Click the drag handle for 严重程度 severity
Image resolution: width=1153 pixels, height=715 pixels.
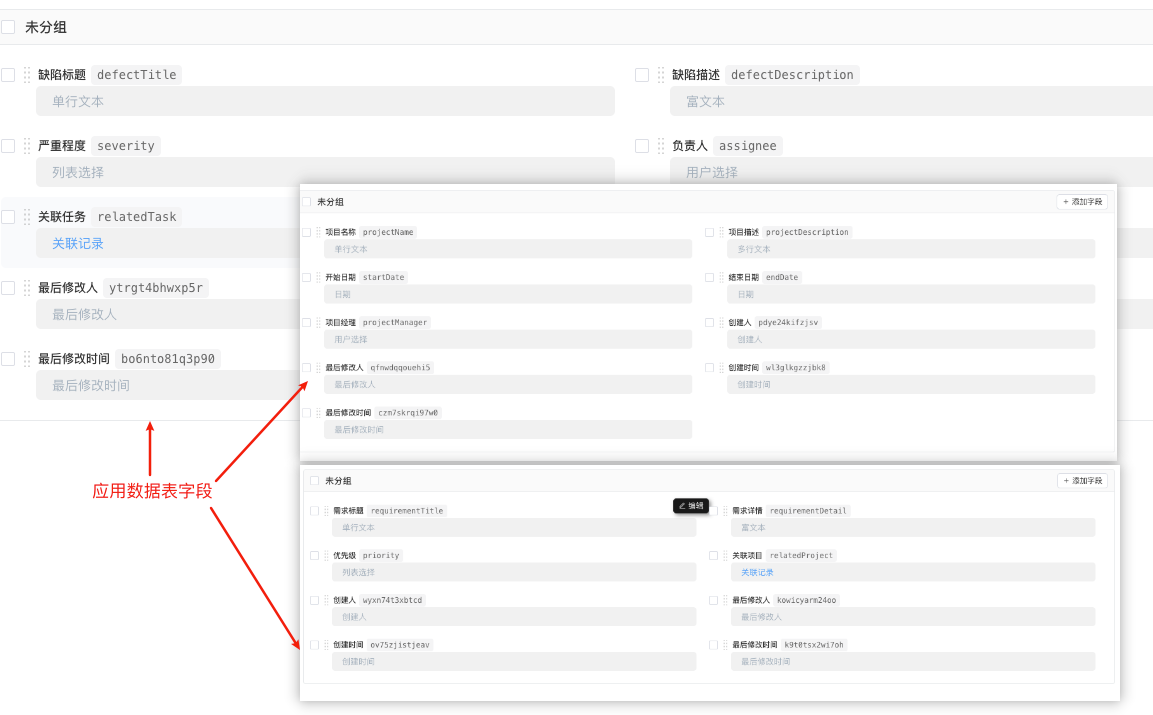click(27, 146)
